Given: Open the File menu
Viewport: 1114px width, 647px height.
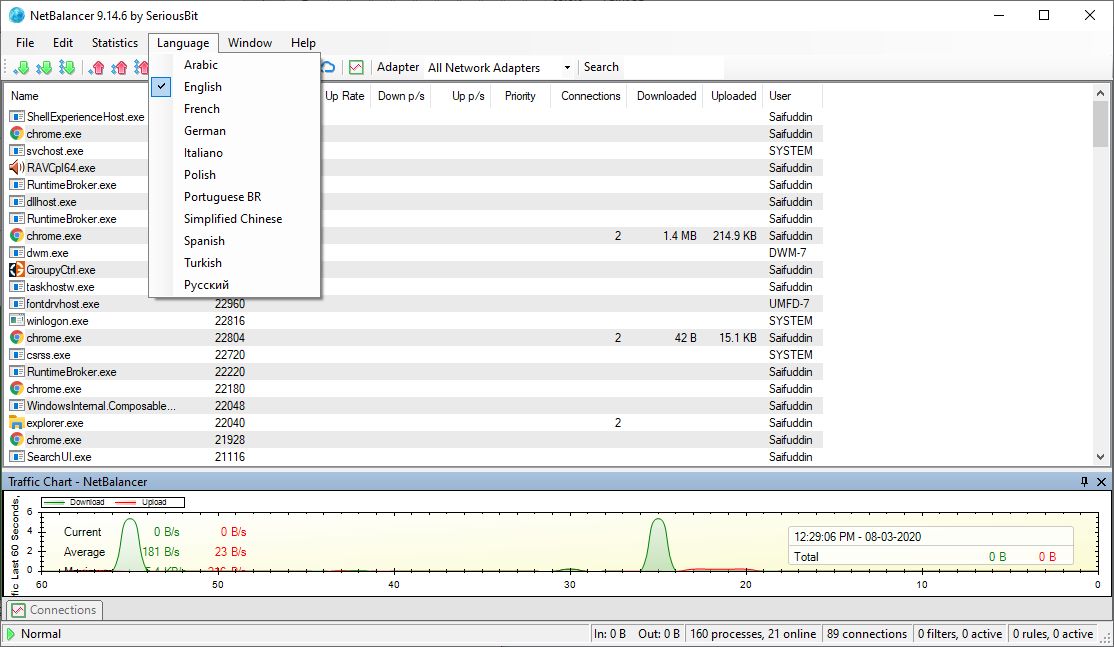Looking at the screenshot, I should pos(25,43).
